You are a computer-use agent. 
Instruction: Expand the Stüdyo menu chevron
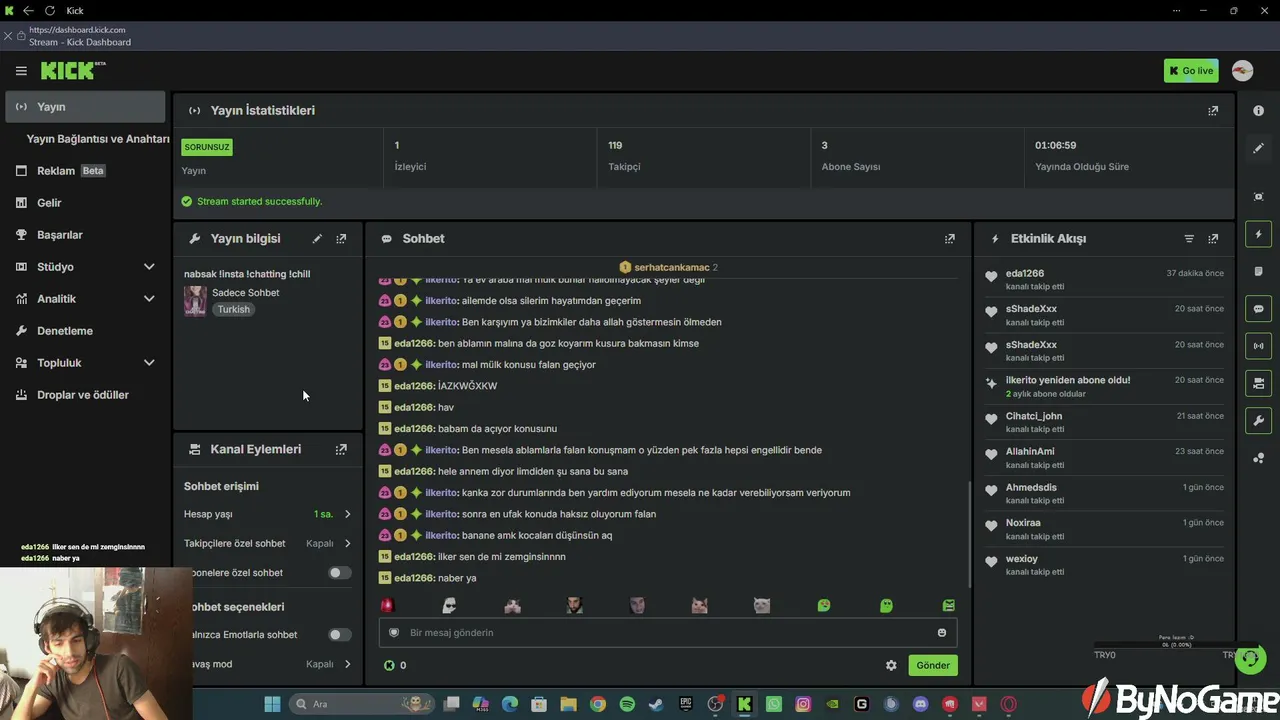pos(149,267)
